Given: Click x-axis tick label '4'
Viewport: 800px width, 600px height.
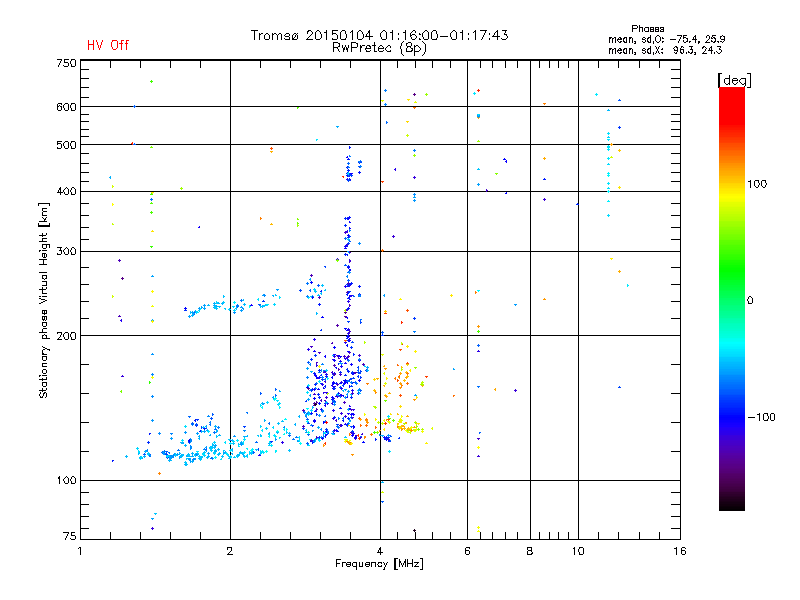Looking at the screenshot, I should 380,551.
